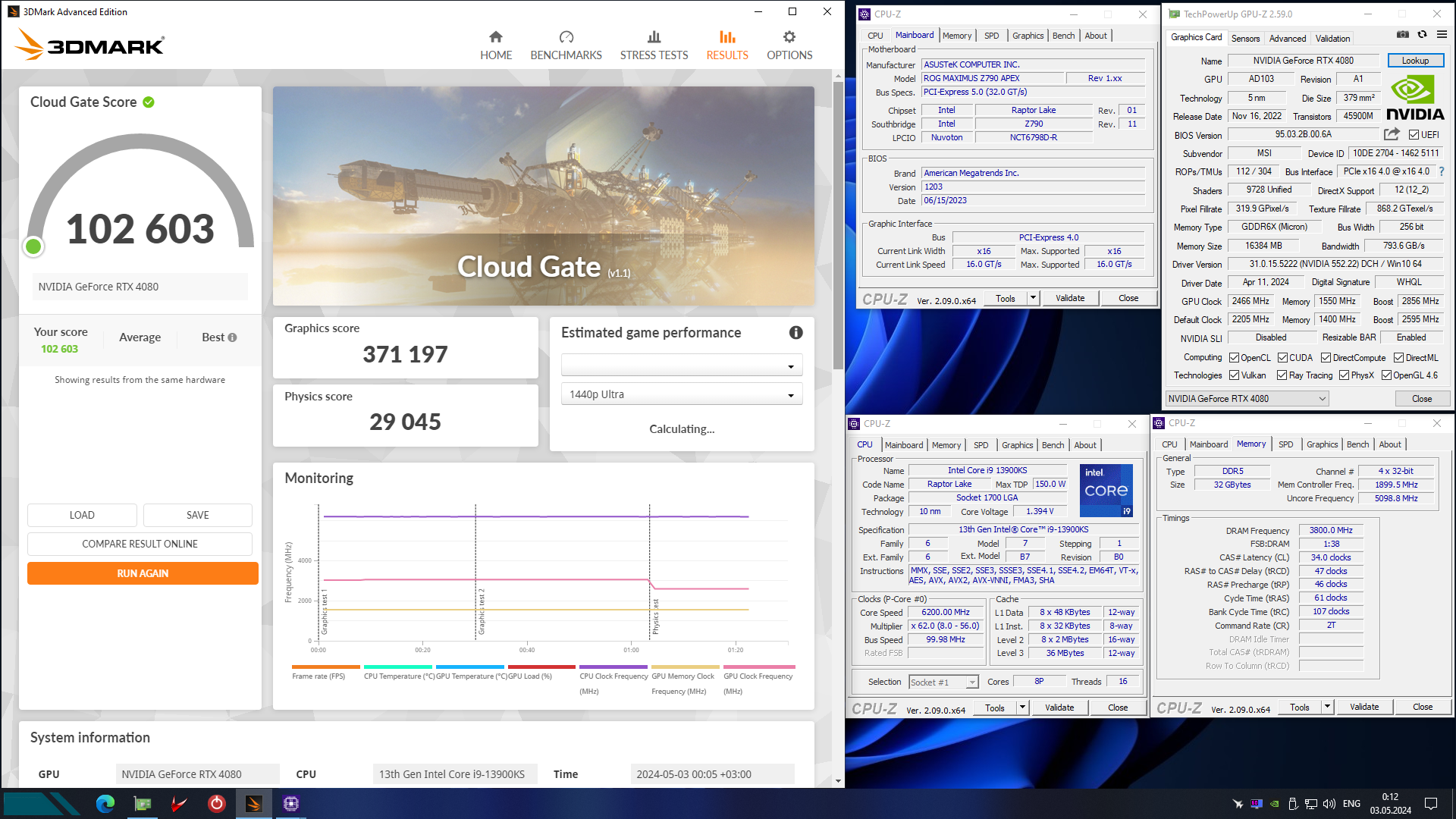Open the GPU selector dropdown in GPU-Z
The height and width of the screenshot is (819, 1456).
pos(1247,399)
